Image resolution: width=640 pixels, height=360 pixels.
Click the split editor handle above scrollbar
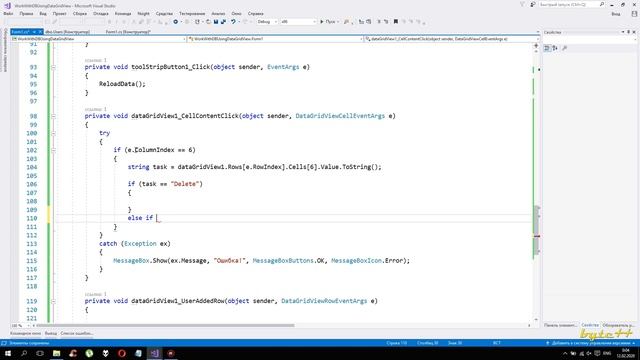tap(536, 46)
